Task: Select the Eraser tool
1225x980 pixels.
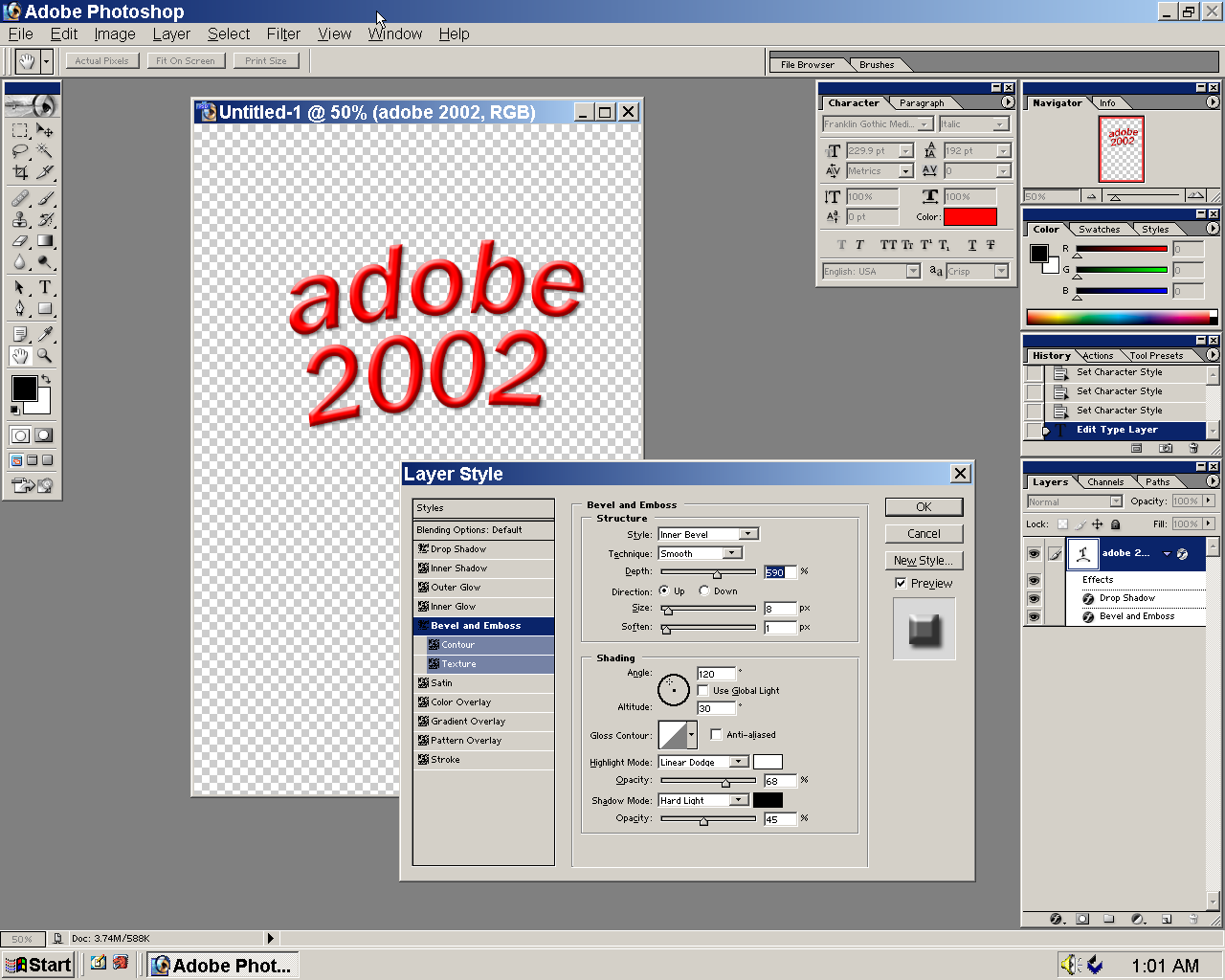Action: [x=20, y=240]
